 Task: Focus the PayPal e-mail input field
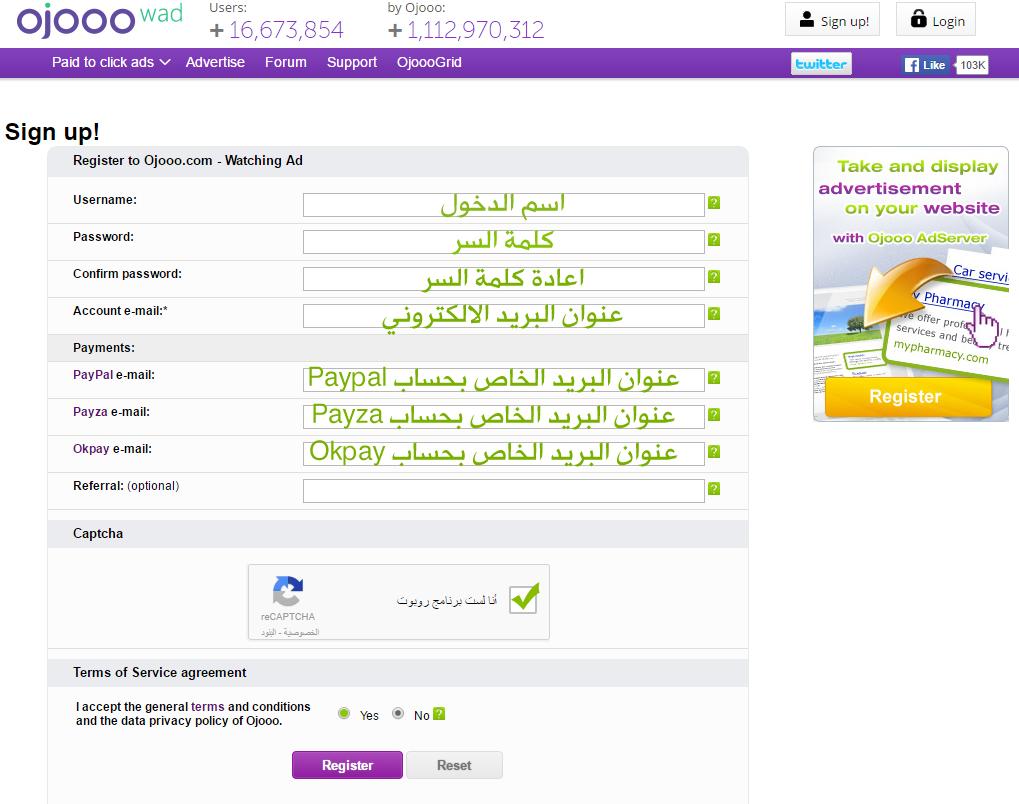pyautogui.click(x=504, y=380)
